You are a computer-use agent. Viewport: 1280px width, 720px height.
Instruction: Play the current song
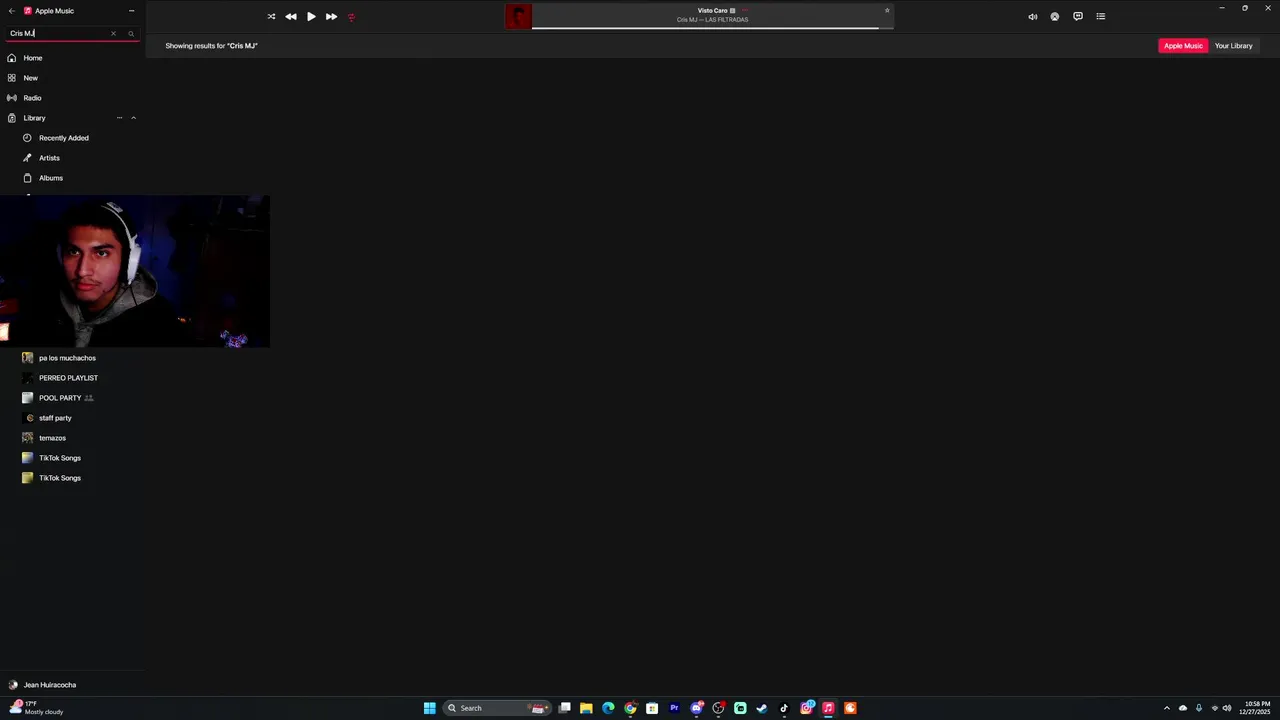(x=311, y=17)
